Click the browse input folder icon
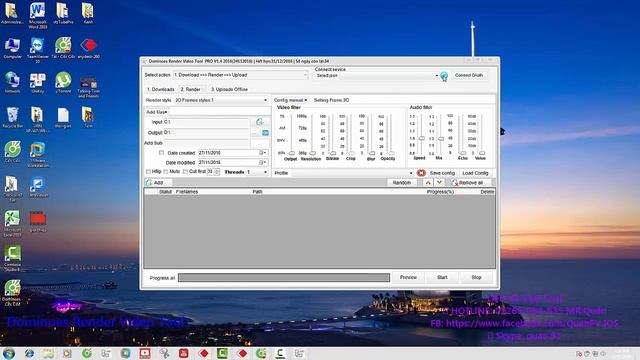The width and height of the screenshot is (640, 360). pos(260,122)
